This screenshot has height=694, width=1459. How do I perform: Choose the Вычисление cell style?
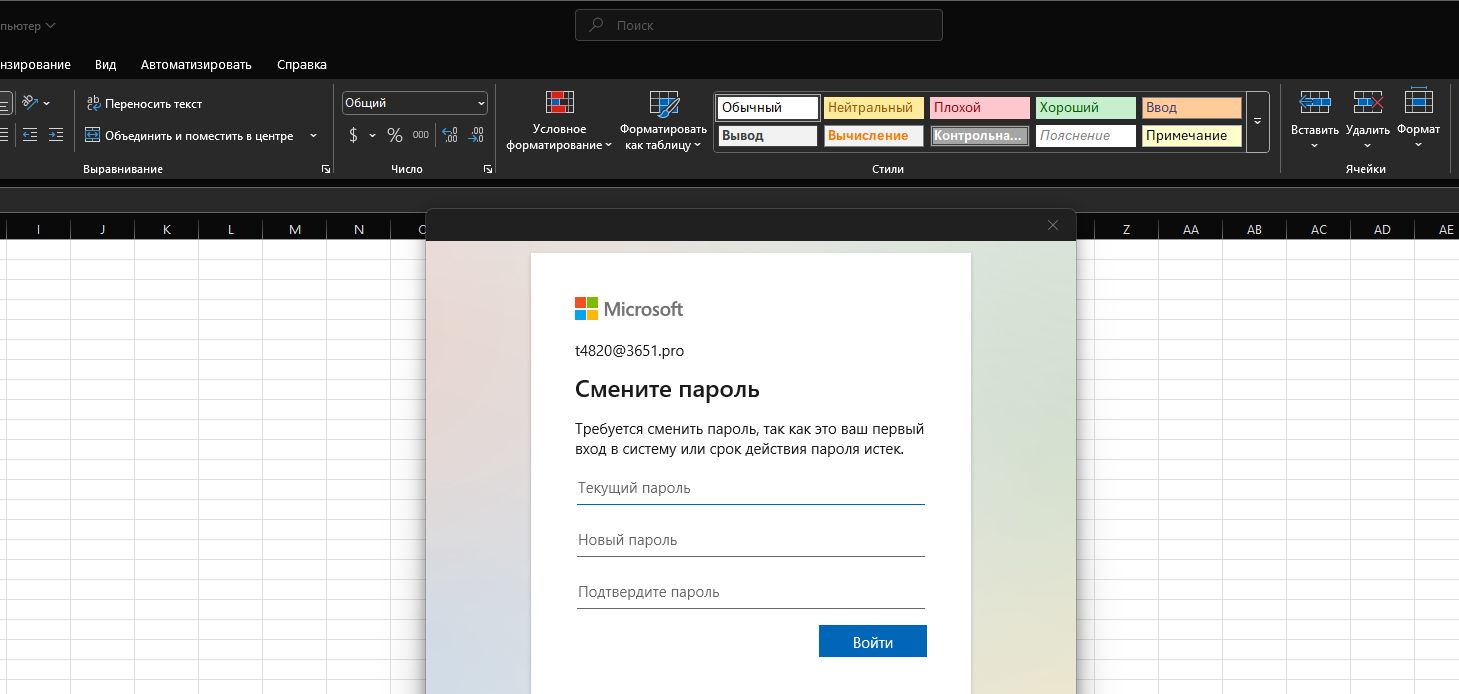click(874, 136)
